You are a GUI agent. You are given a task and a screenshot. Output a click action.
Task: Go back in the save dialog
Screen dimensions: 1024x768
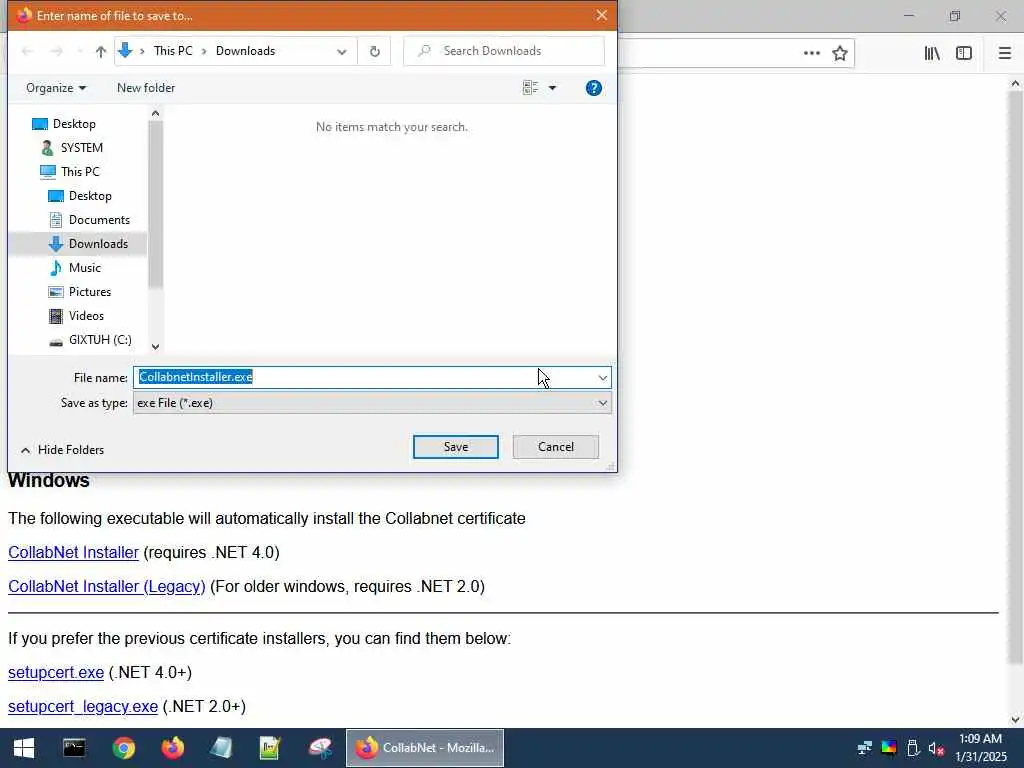(27, 51)
